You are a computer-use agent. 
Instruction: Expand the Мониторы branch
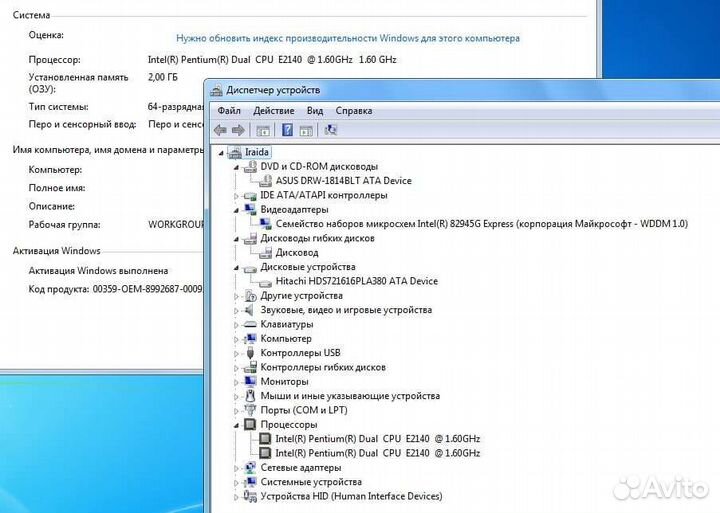click(x=236, y=382)
